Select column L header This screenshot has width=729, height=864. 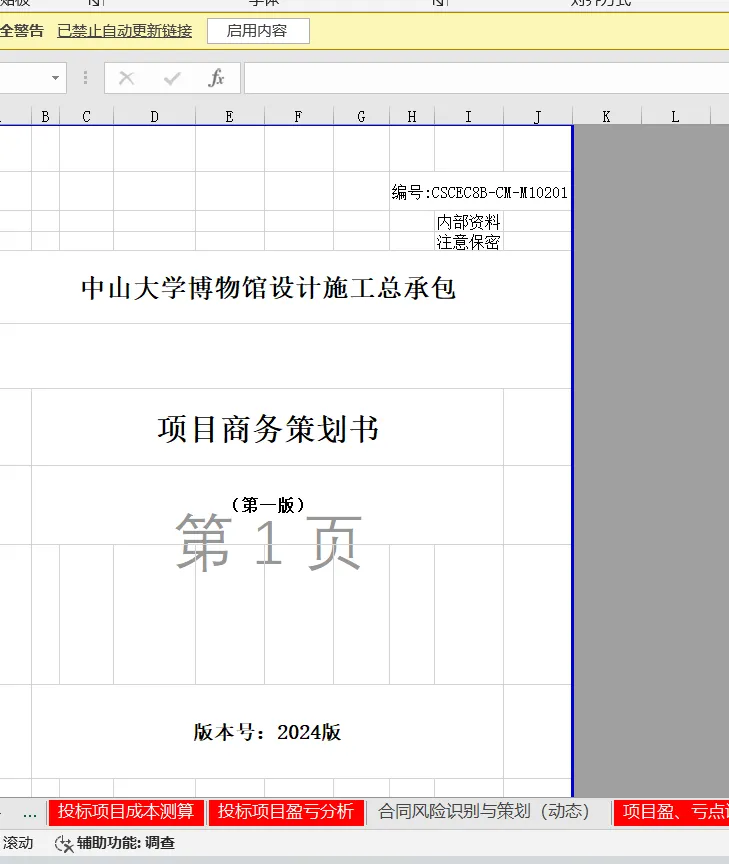(x=676, y=116)
